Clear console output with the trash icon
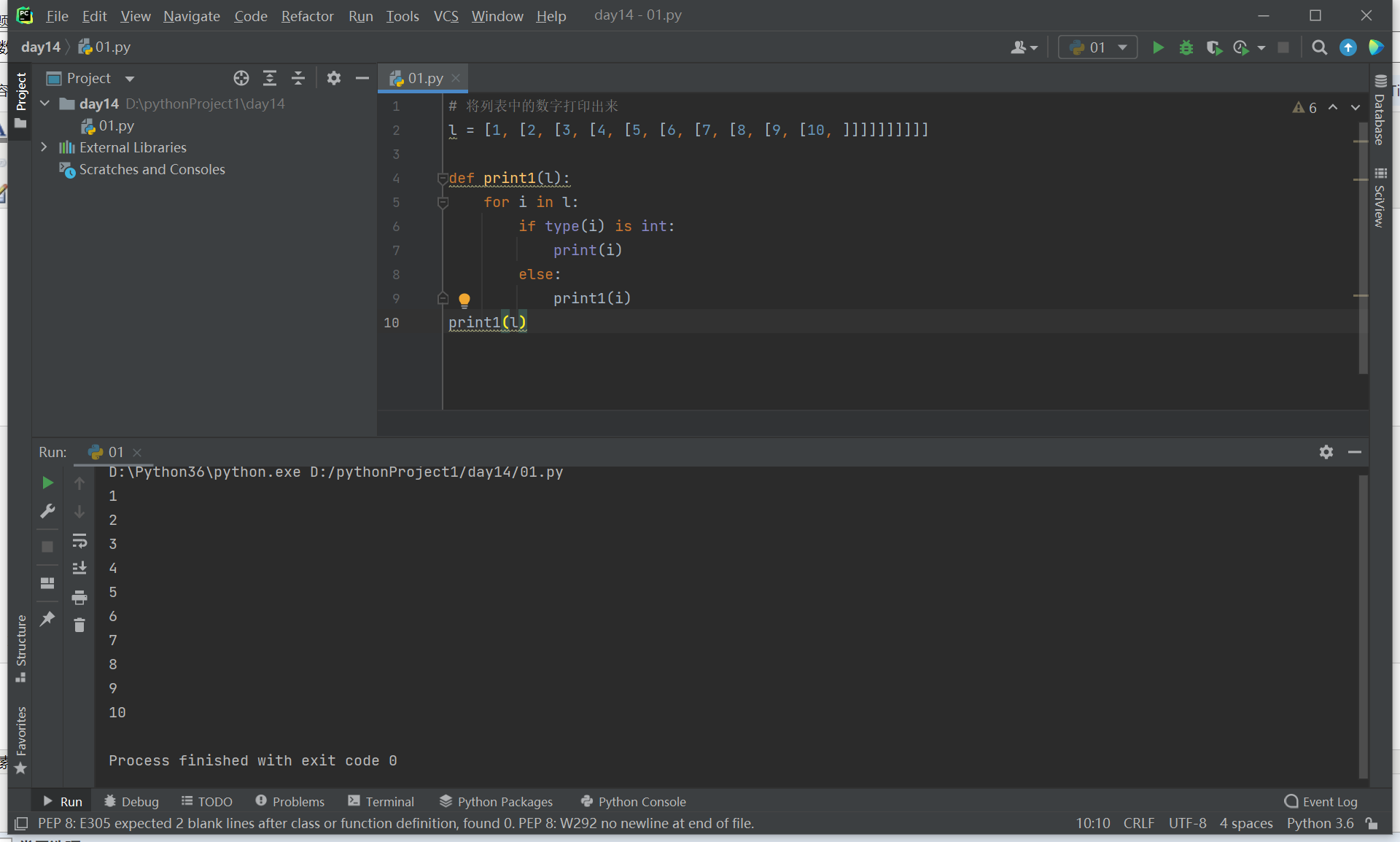This screenshot has height=842, width=1400. point(79,625)
